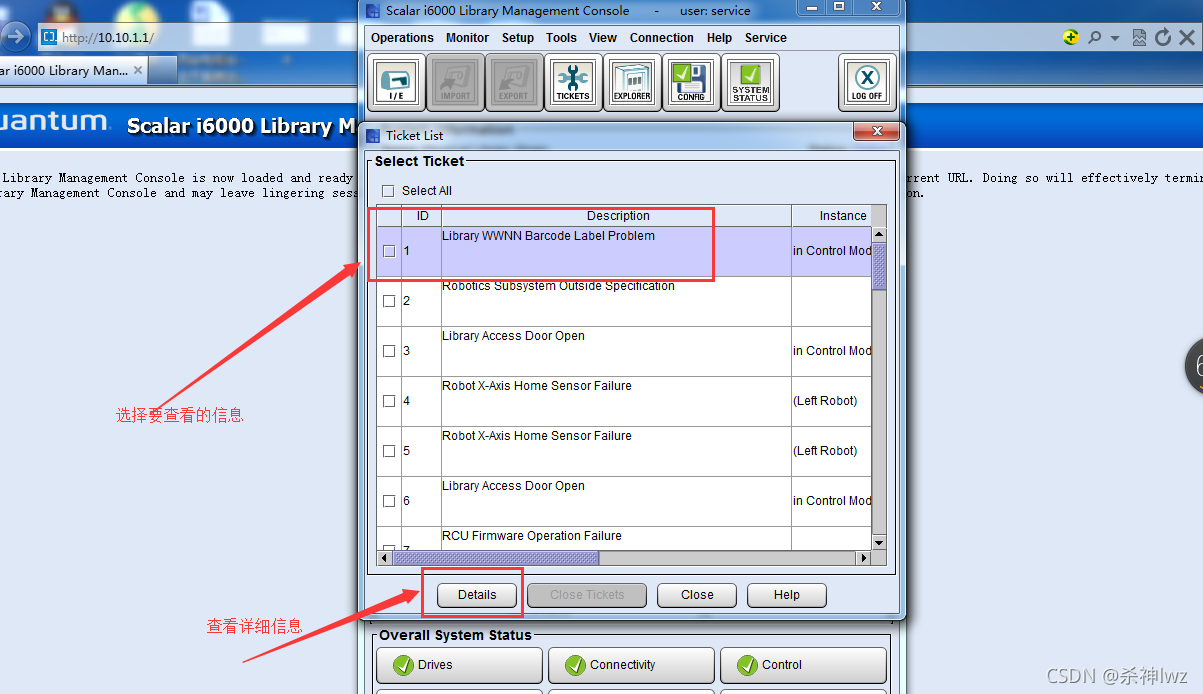Check ticket 4 Robot X-Axis checkbox

(x=389, y=401)
